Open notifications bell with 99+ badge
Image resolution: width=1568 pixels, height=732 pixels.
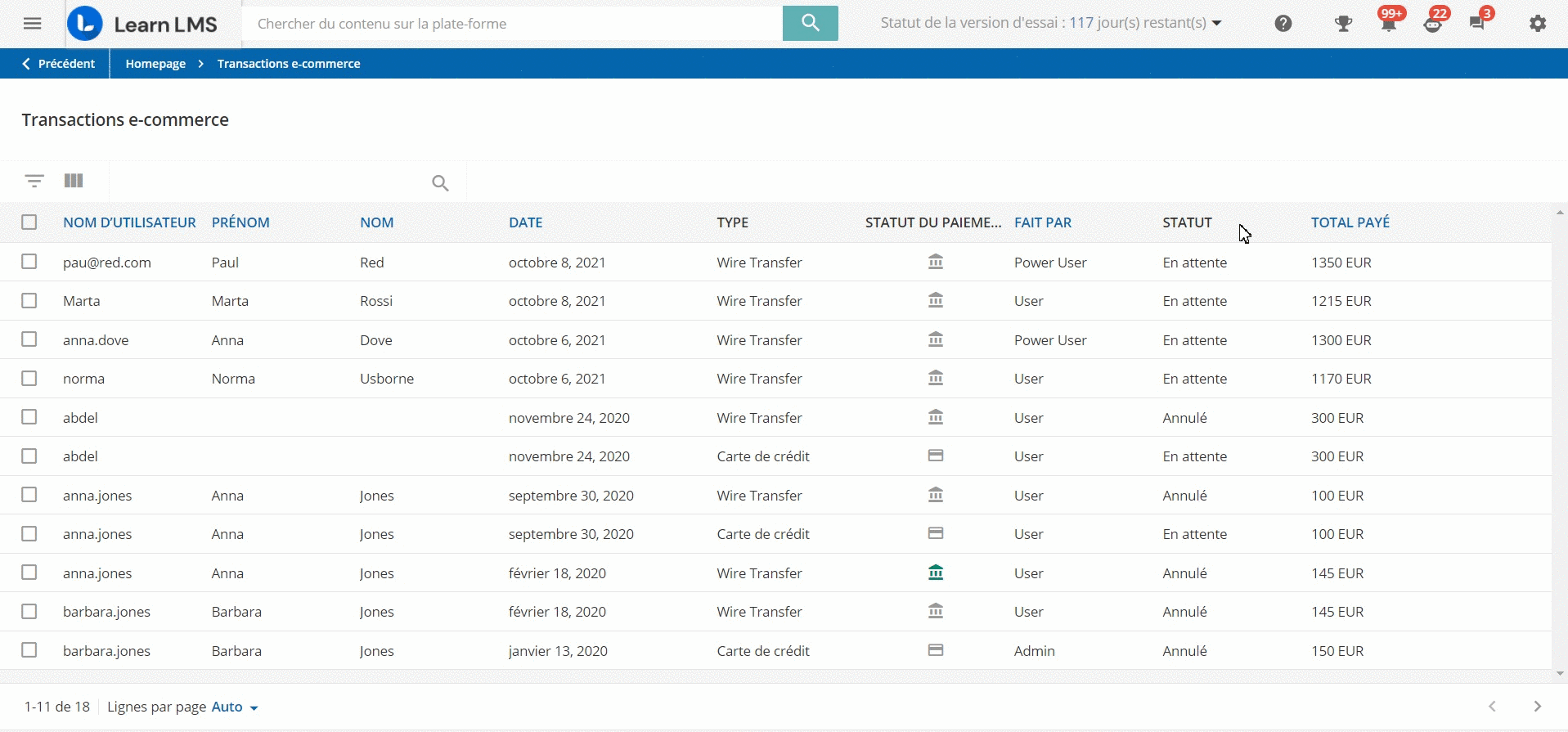pyautogui.click(x=1389, y=22)
